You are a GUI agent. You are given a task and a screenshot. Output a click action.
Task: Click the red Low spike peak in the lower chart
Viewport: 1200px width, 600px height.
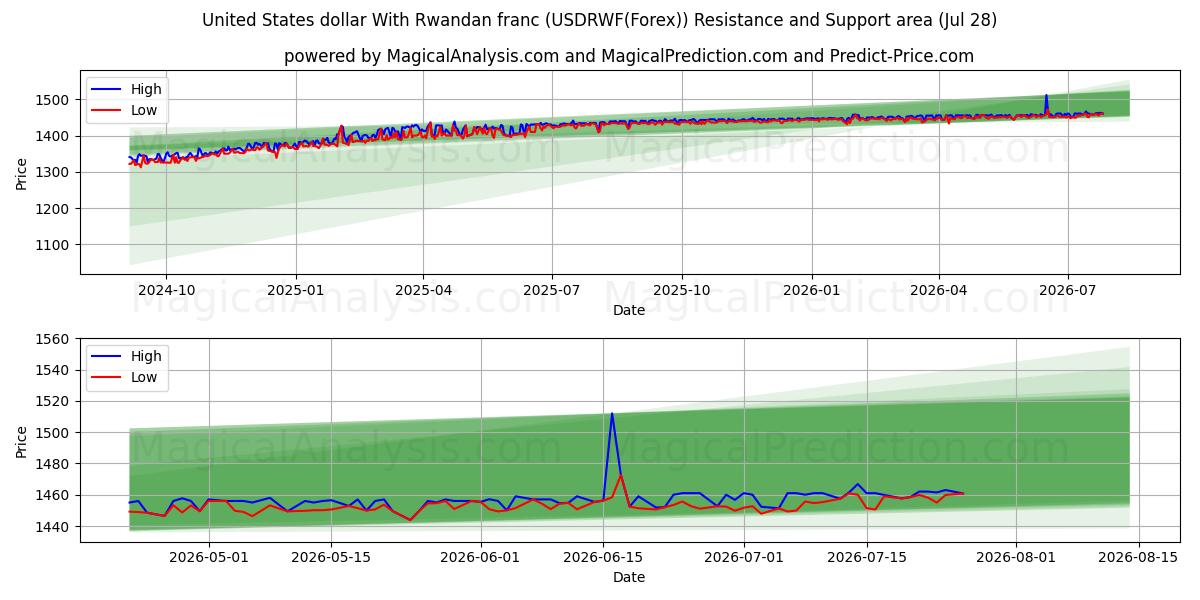[621, 475]
